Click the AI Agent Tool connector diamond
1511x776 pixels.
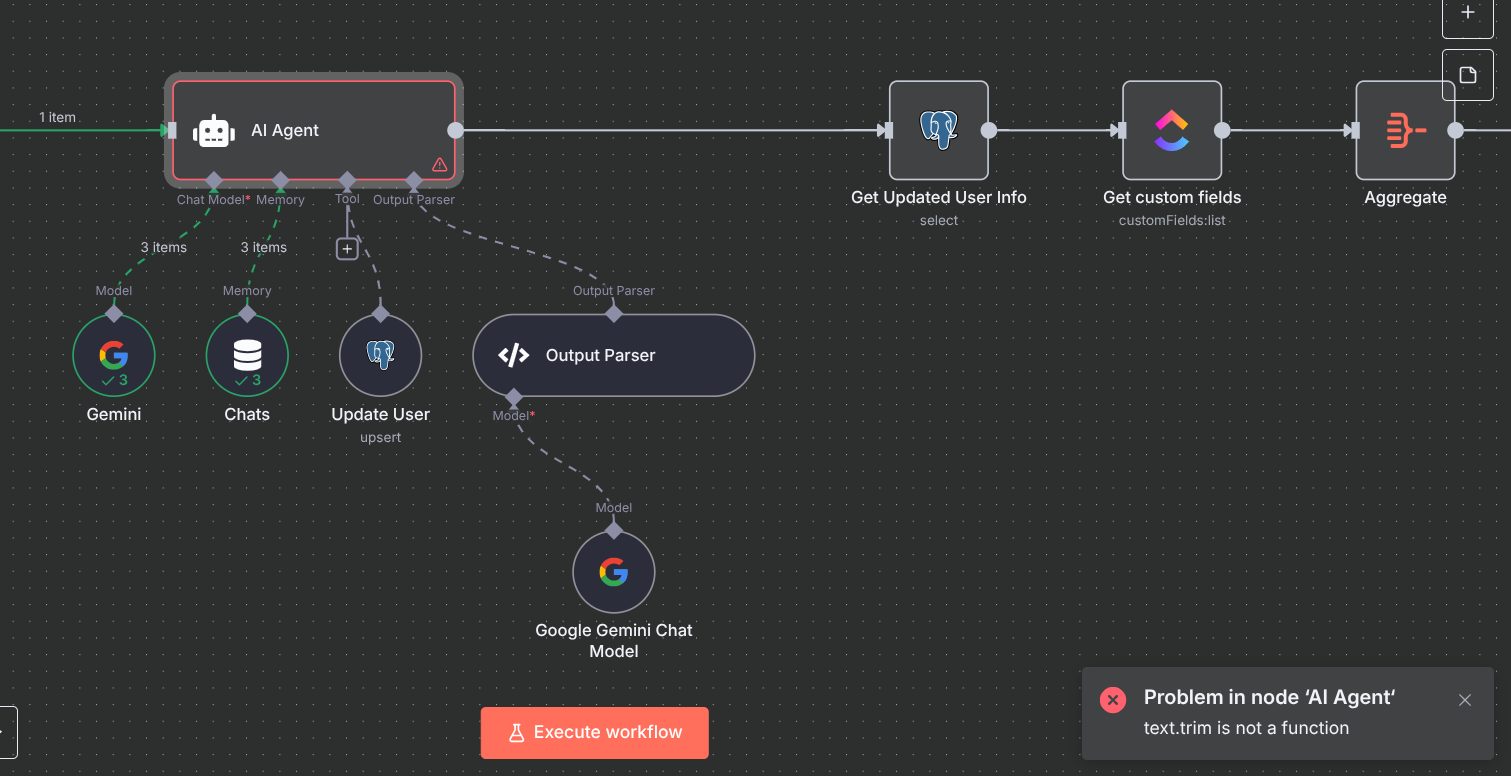[x=347, y=181]
